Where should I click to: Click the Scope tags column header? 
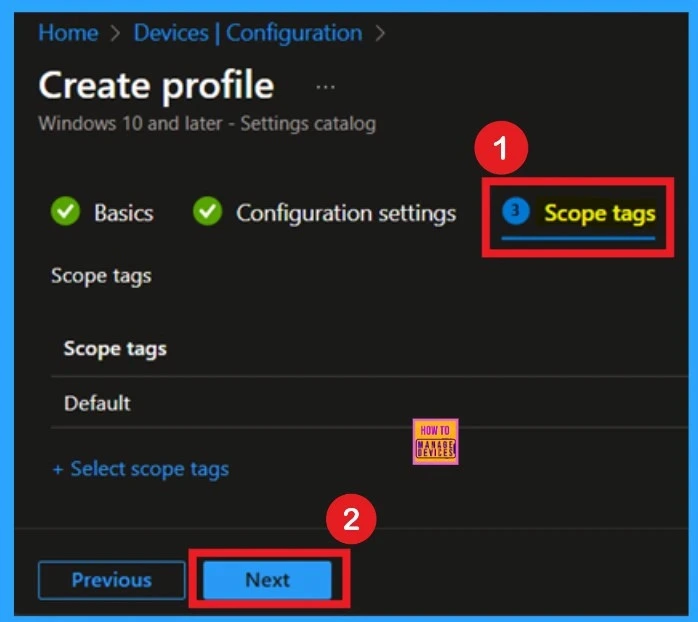coord(115,349)
